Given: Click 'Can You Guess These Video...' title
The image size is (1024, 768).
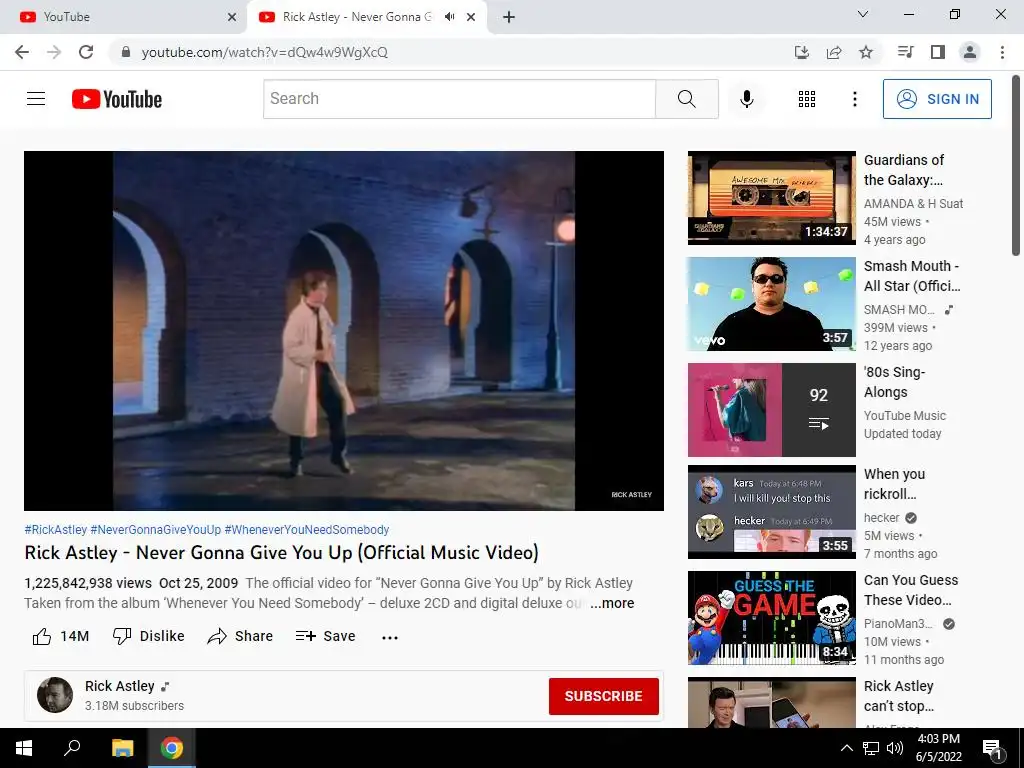Looking at the screenshot, I should (911, 590).
